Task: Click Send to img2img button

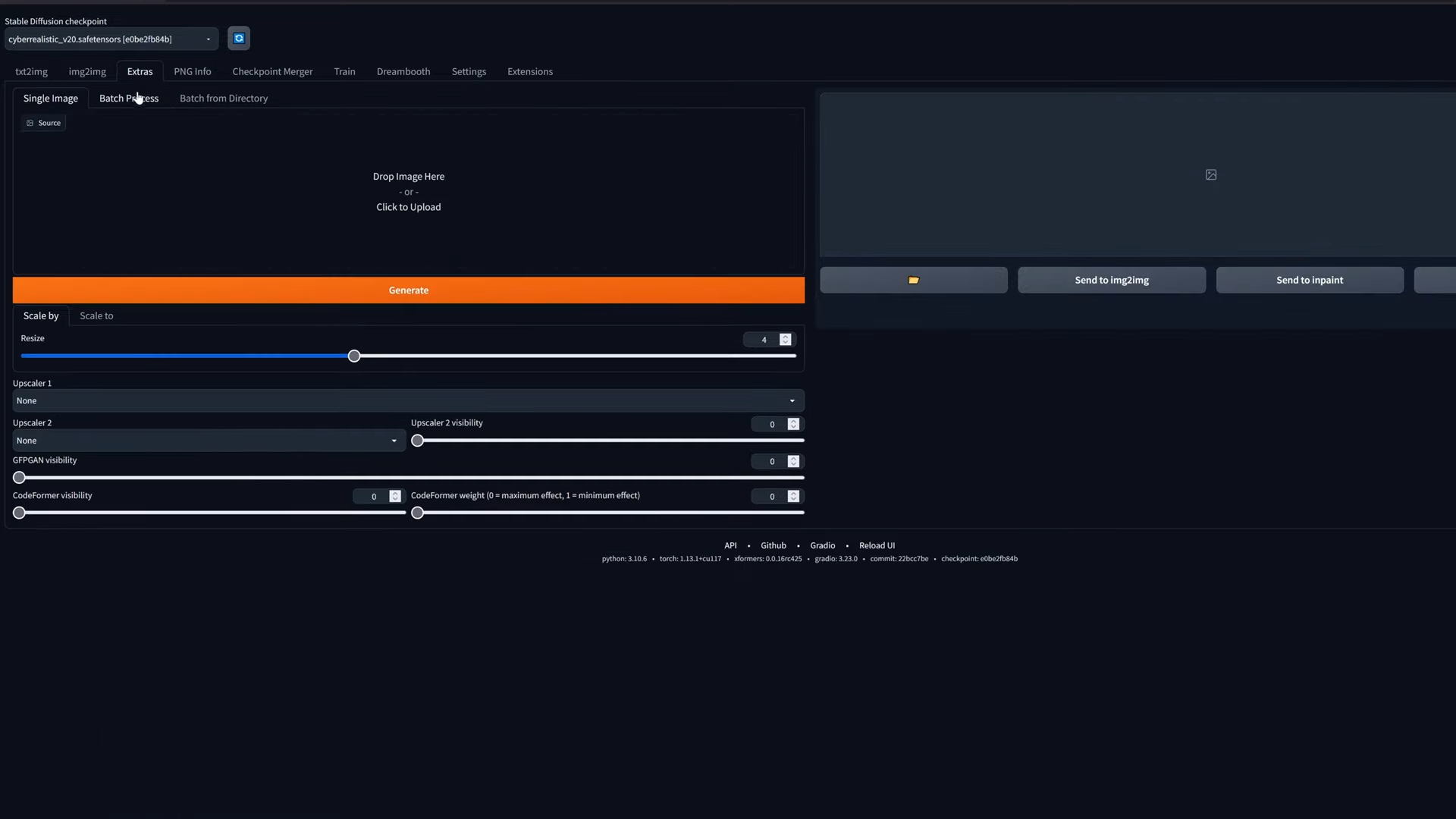Action: (1111, 280)
